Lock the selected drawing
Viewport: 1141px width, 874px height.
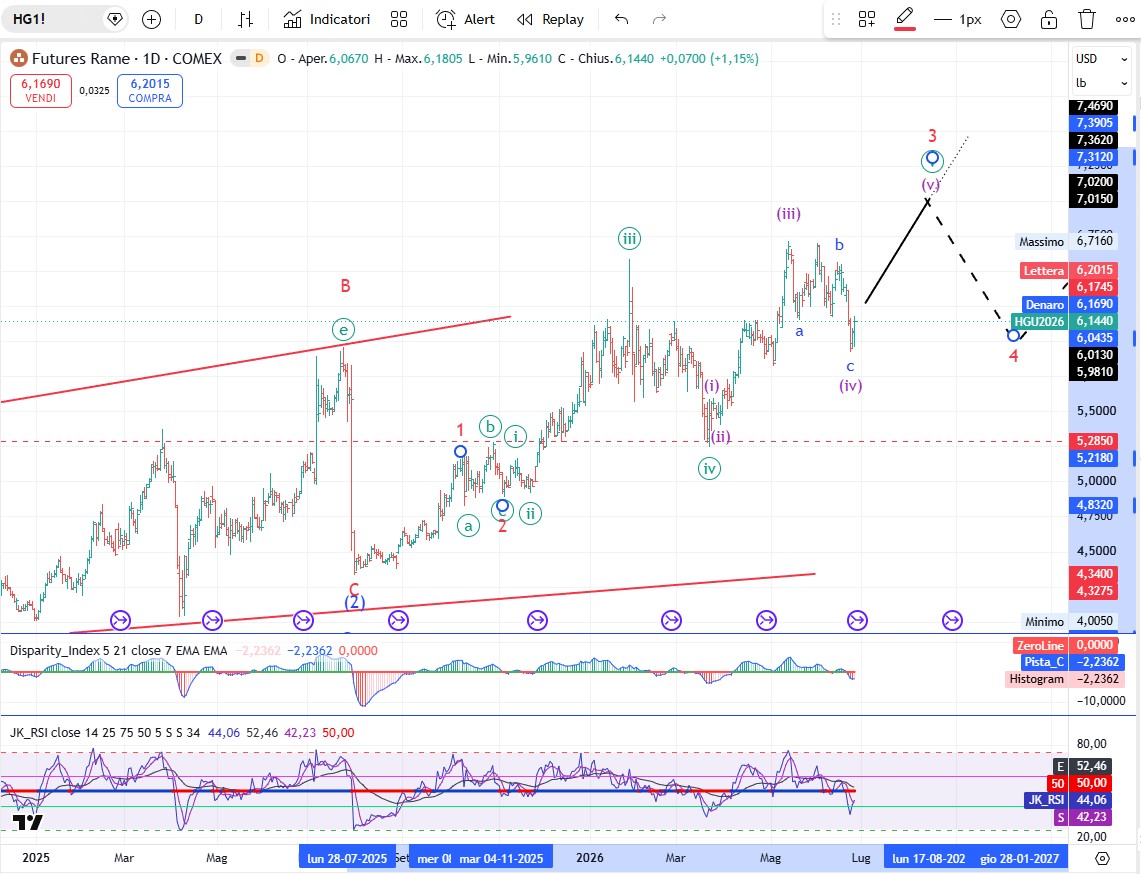pyautogui.click(x=1049, y=20)
